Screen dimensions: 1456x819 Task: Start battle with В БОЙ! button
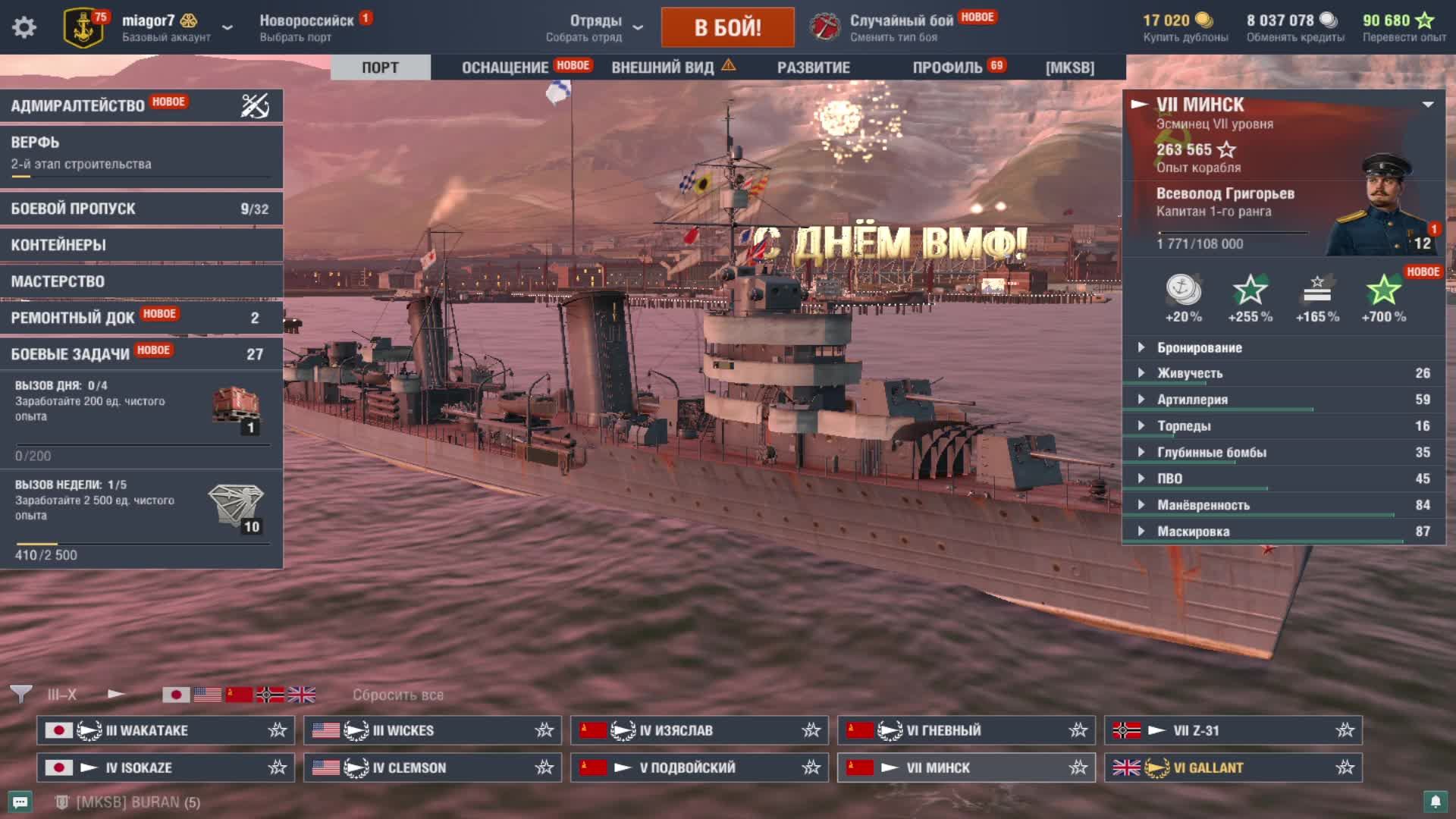tap(728, 27)
